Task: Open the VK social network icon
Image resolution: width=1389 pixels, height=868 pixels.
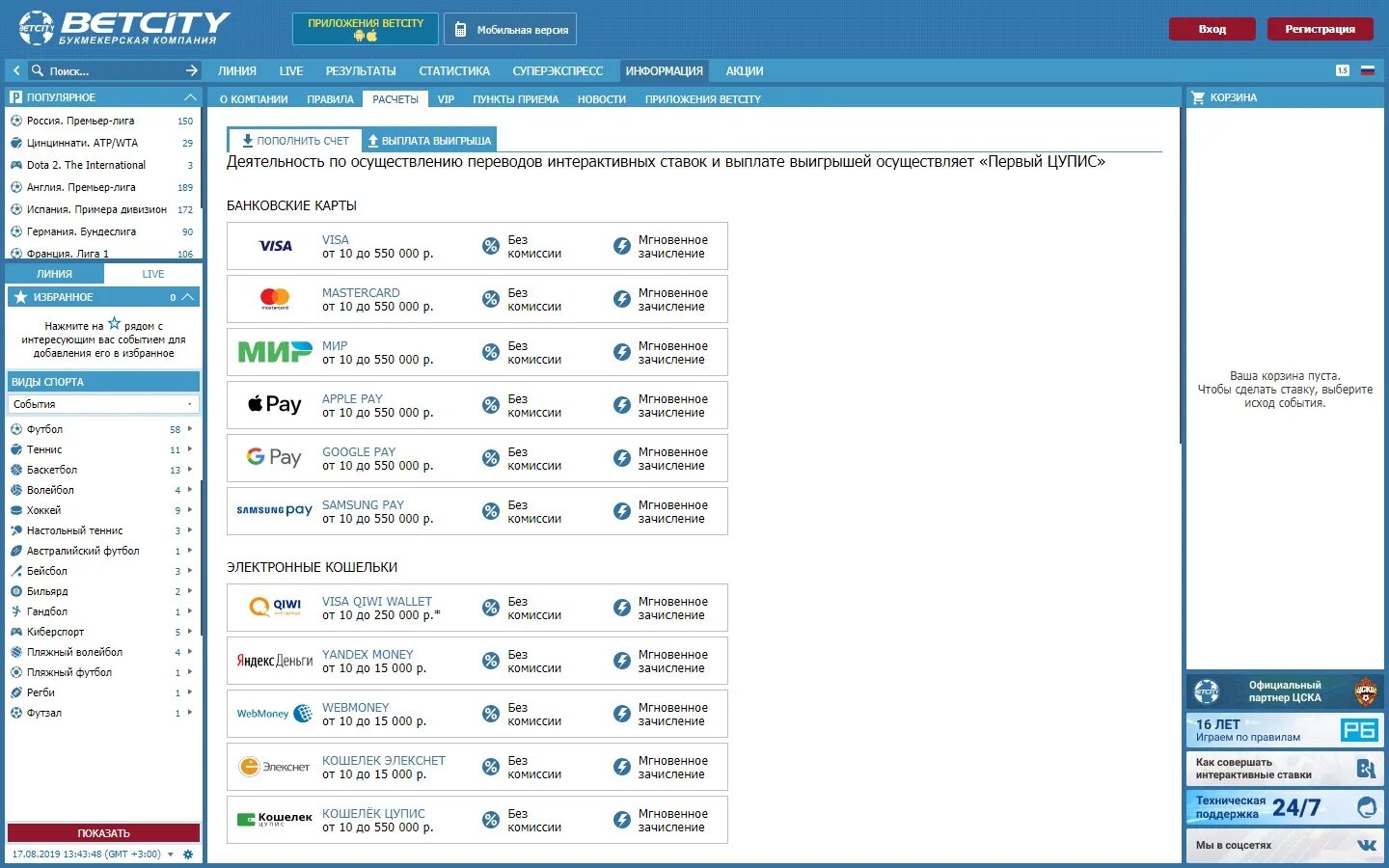Action: point(1367,845)
